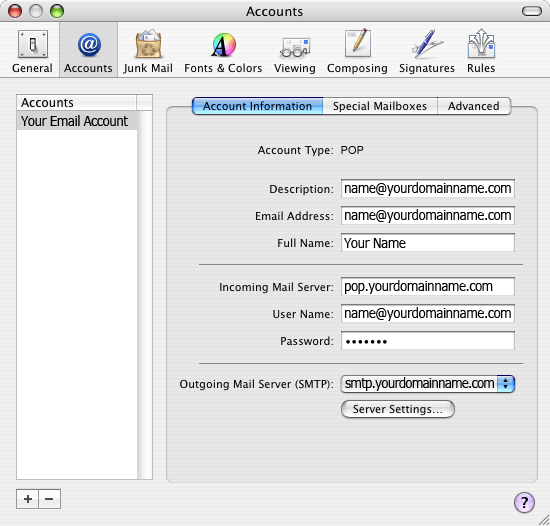
Task: Open the Viewing preferences pane
Action: pos(295,52)
